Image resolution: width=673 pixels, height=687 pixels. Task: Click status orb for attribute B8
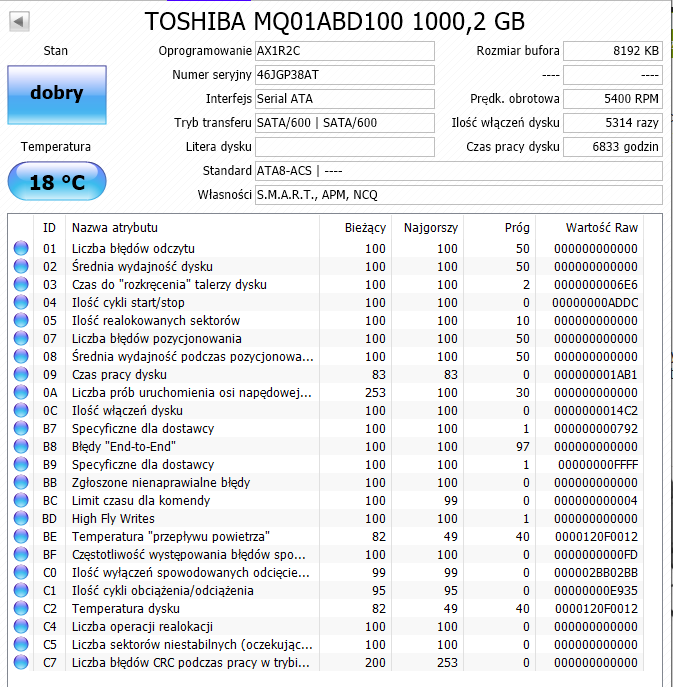pyautogui.click(x=21, y=446)
